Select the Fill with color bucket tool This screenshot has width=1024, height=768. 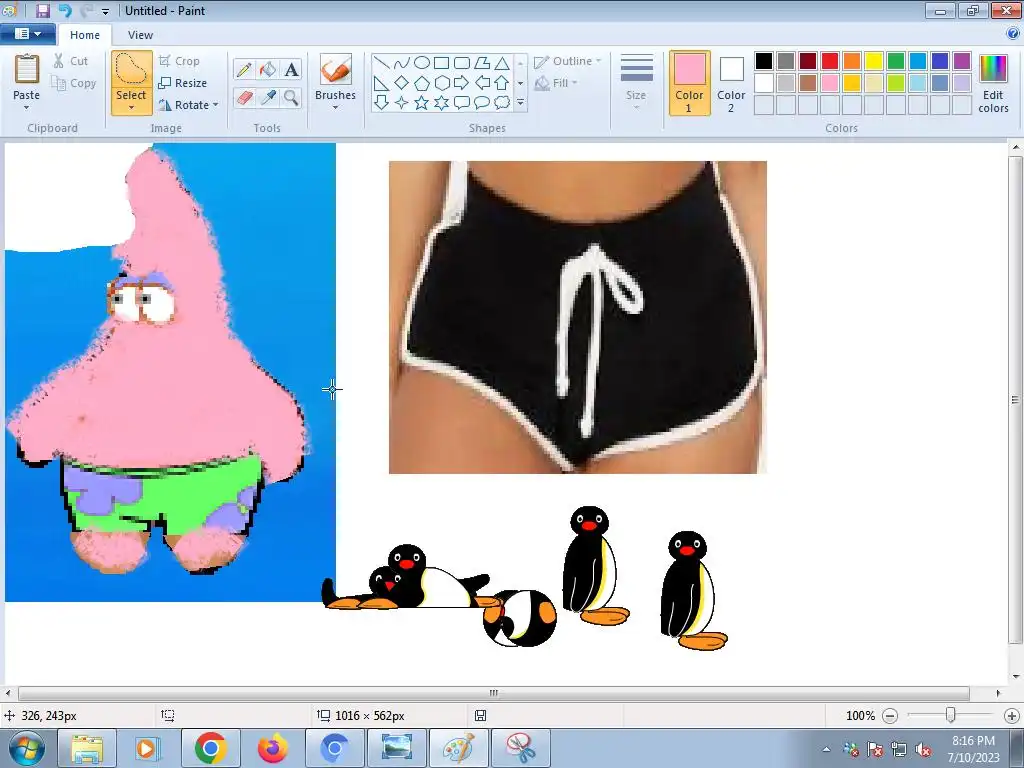268,69
